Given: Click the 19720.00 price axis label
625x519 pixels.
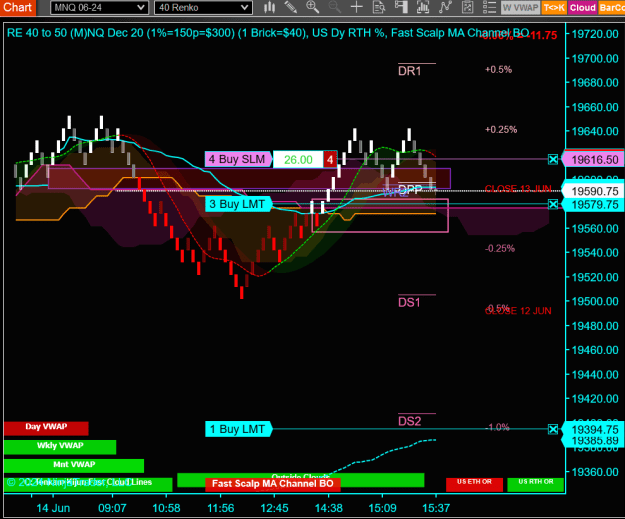Looking at the screenshot, I should click(x=595, y=34).
